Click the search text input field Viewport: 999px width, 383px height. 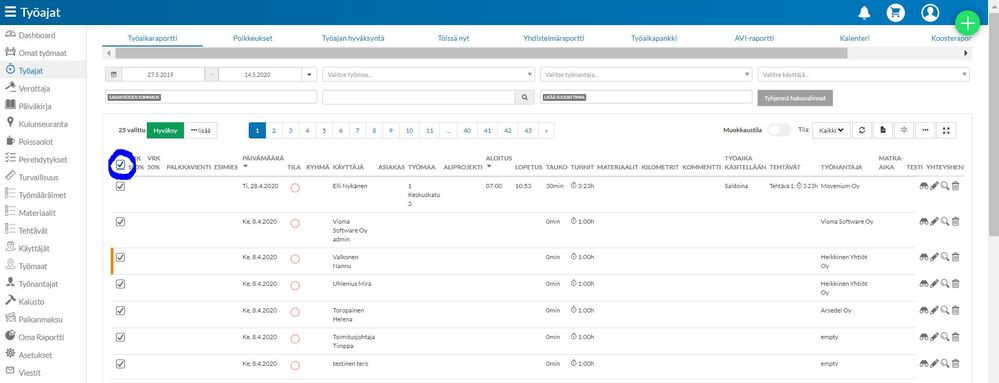419,97
